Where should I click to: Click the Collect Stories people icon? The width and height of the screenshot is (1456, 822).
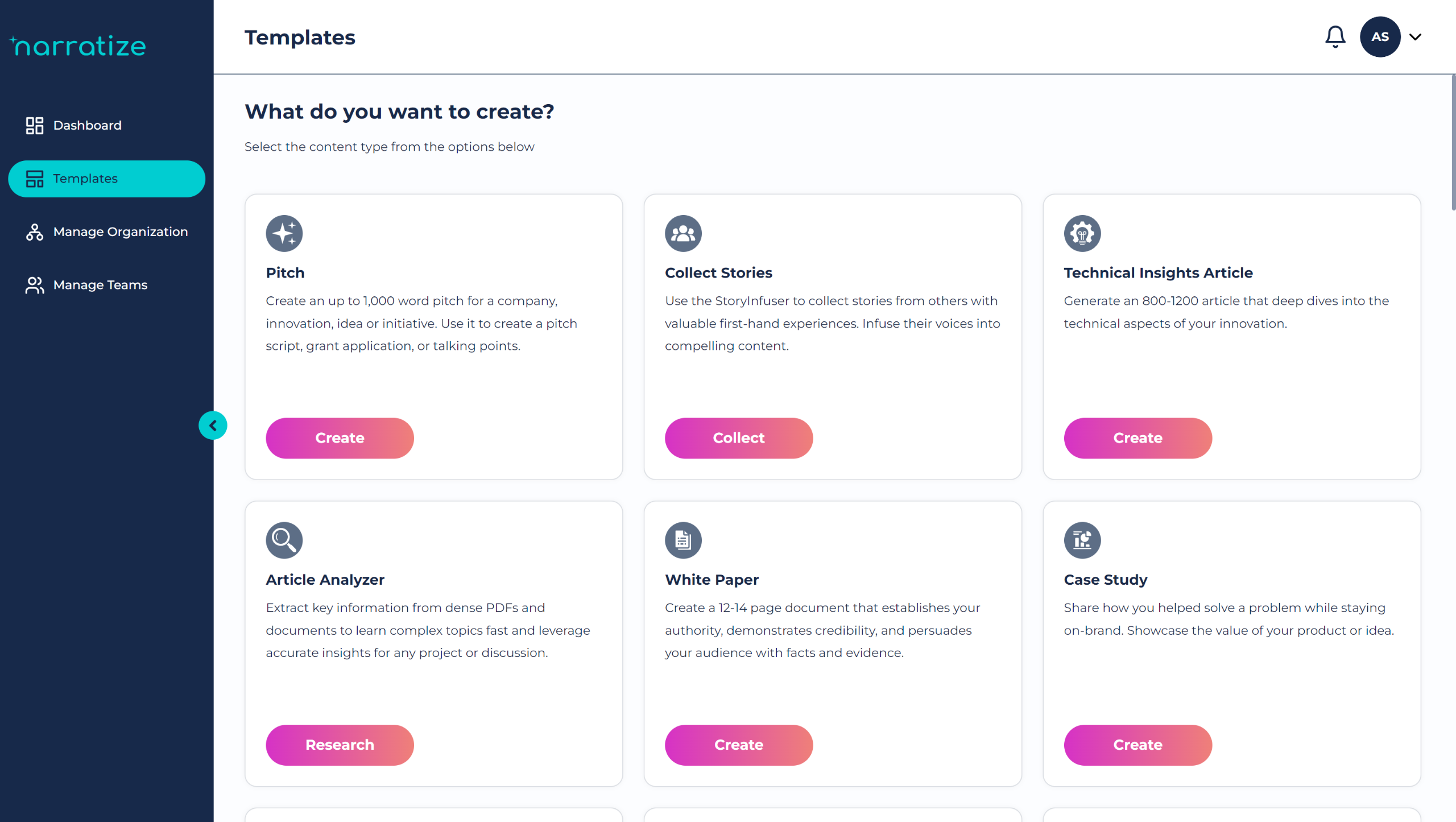(682, 233)
